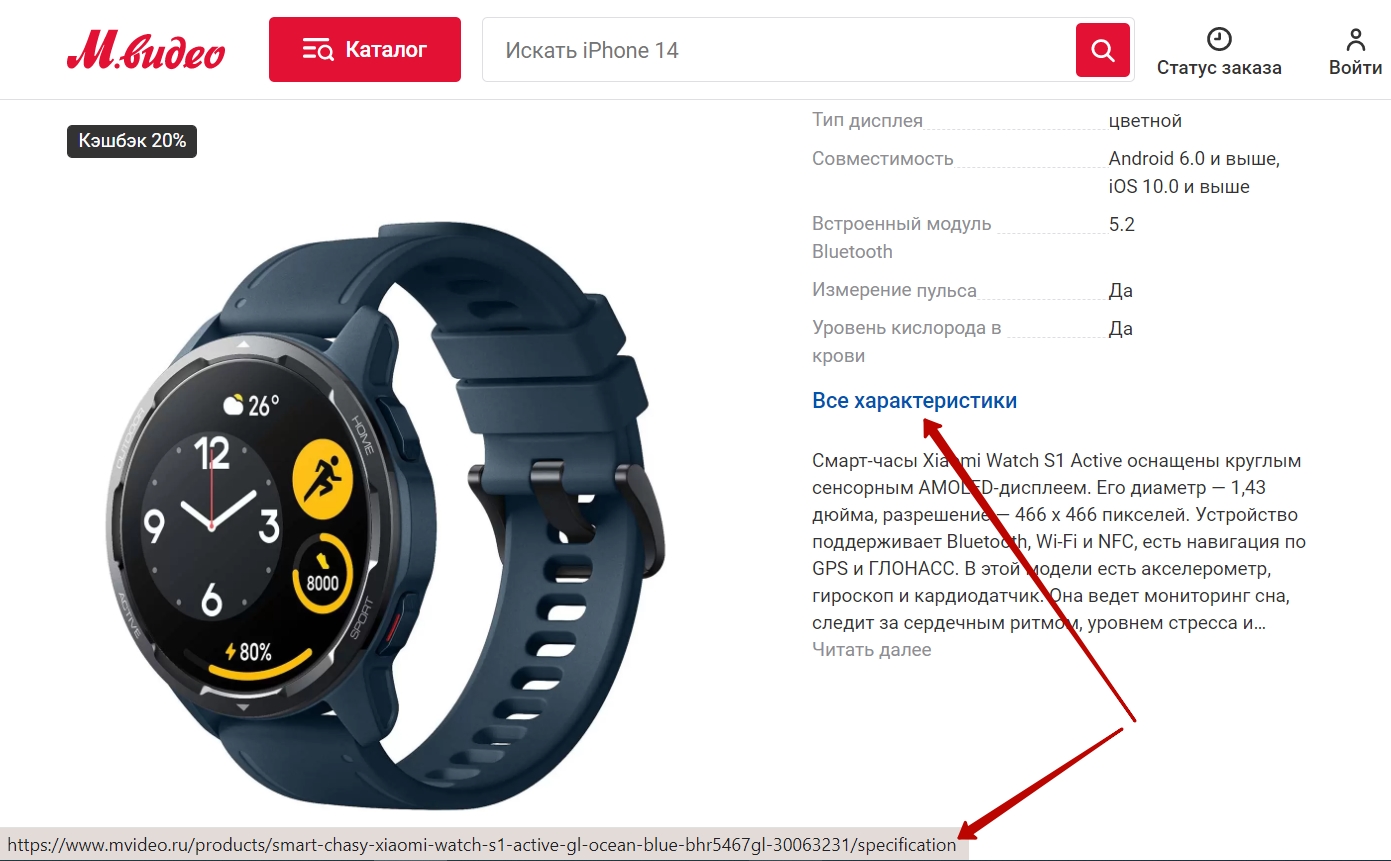Open the 'Все характеристики' link
Image resolution: width=1391 pixels, height=861 pixels.
(x=914, y=401)
